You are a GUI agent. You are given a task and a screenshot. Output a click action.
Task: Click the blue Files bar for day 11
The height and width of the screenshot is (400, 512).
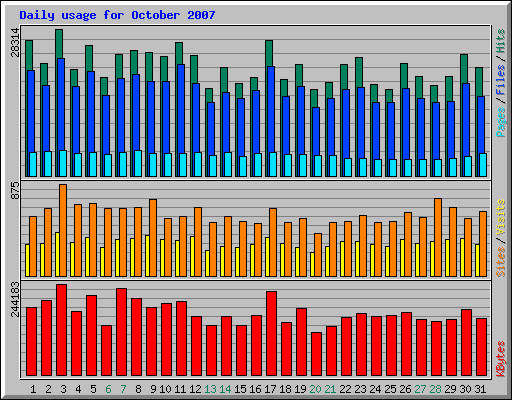click(181, 120)
